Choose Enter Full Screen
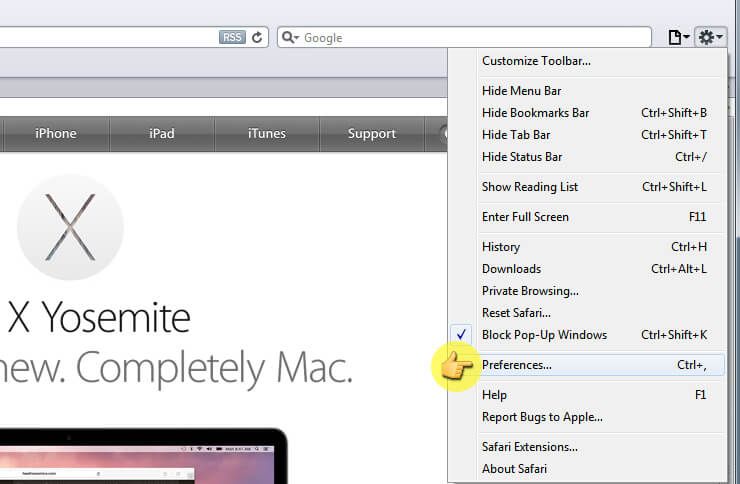 click(x=588, y=217)
